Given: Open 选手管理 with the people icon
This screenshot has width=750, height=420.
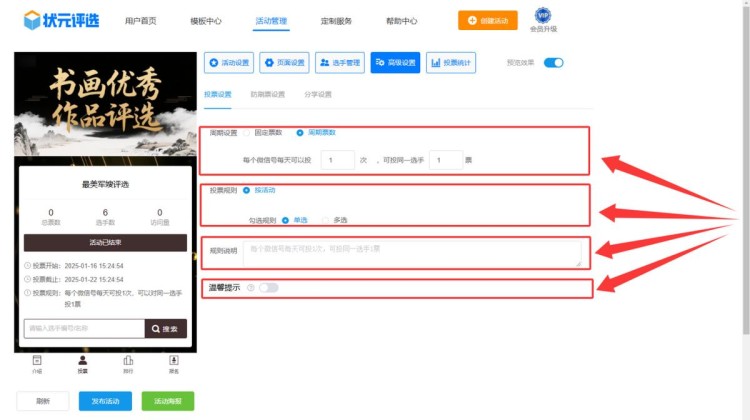Looking at the screenshot, I should tap(341, 63).
